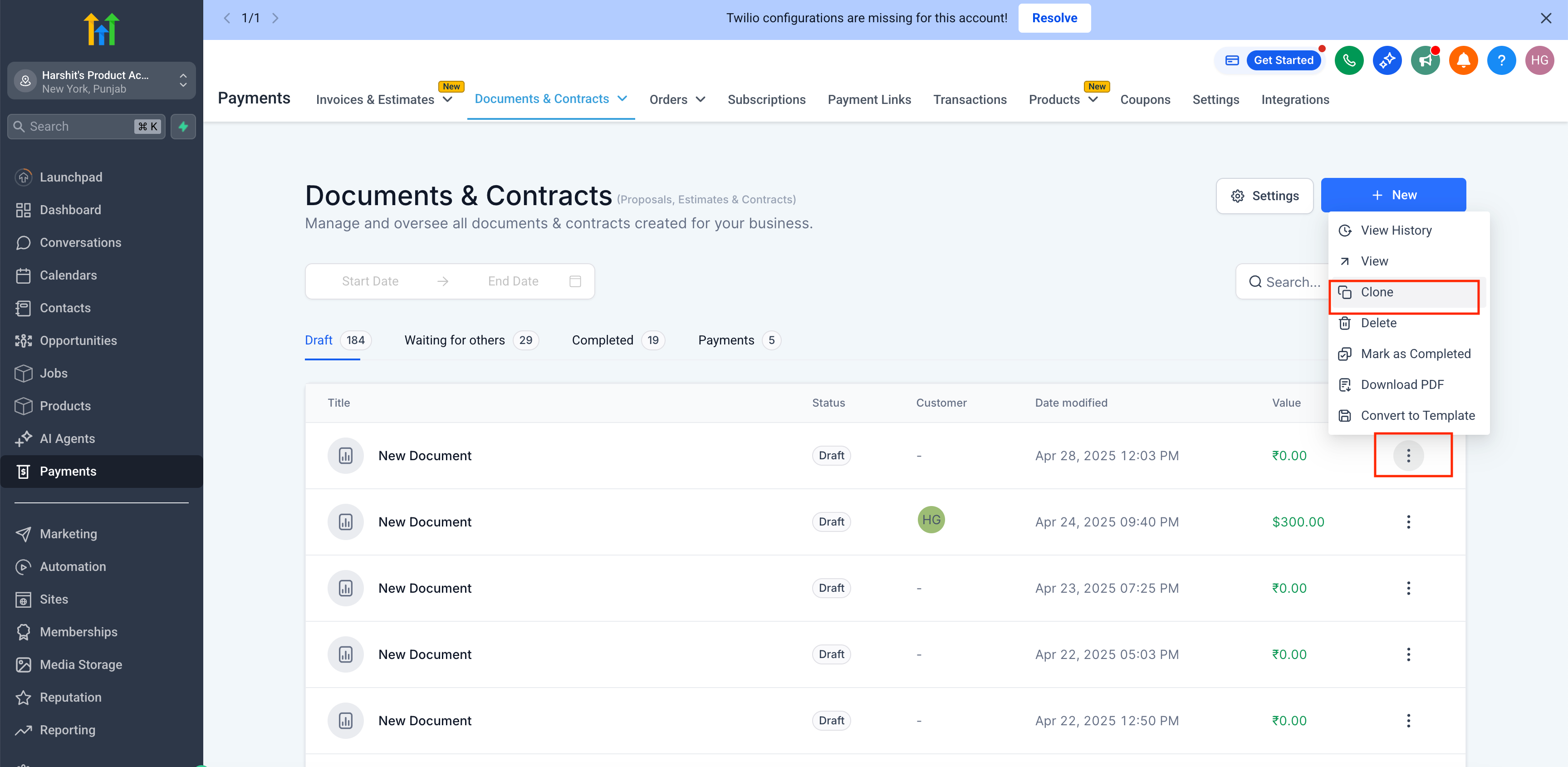Click the calendar icon in date range
The image size is (1568, 767).
click(574, 281)
